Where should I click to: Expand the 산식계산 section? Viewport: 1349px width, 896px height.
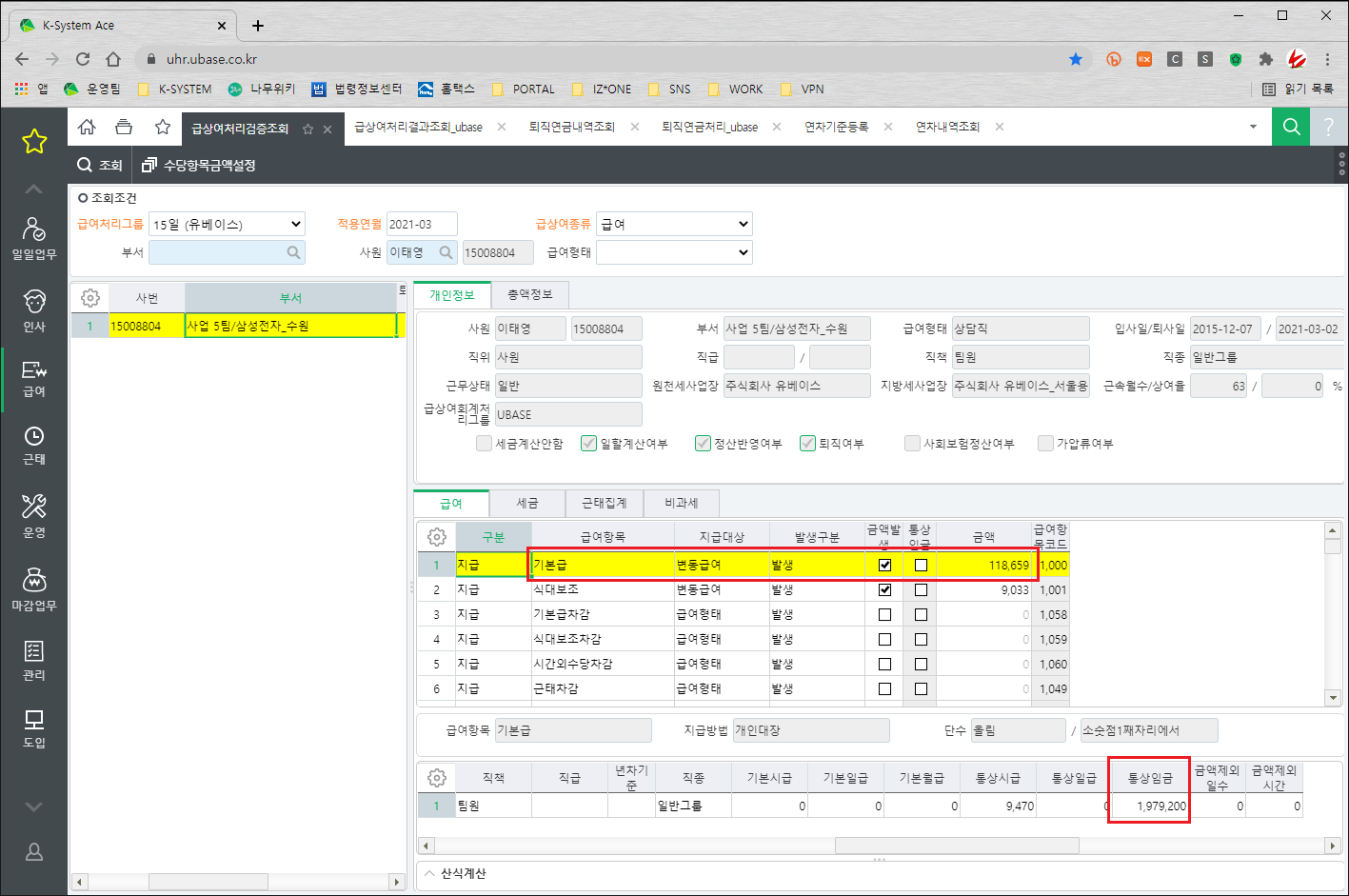coord(455,873)
